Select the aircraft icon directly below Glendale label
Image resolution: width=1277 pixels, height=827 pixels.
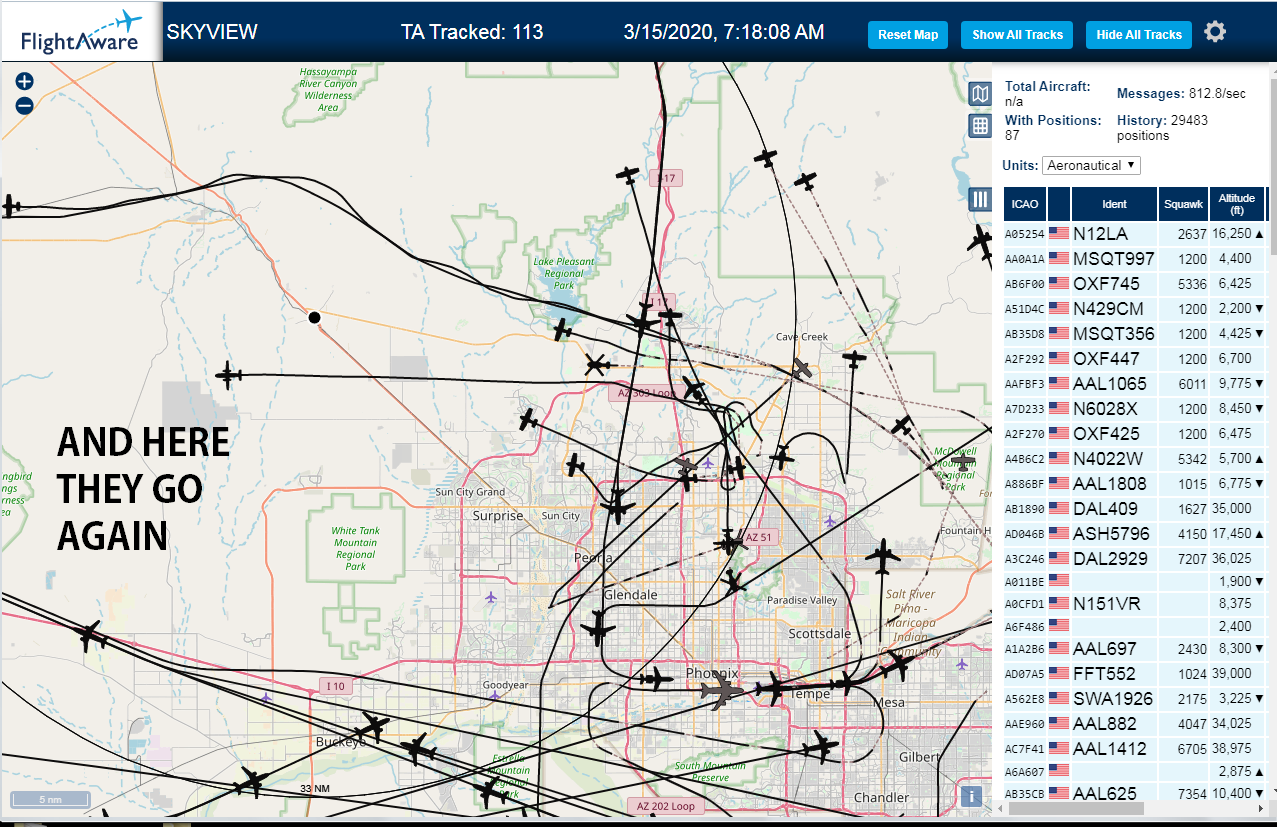click(598, 629)
